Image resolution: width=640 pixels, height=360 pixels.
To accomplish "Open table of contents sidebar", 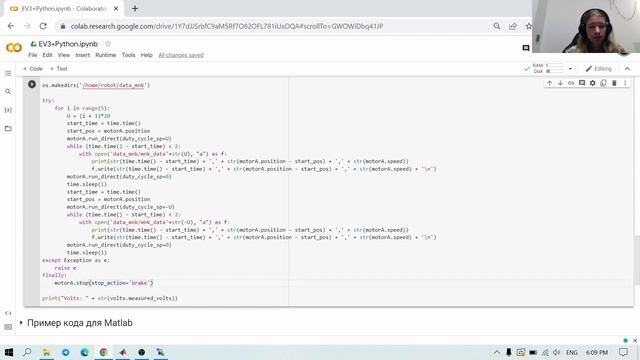I will (8, 73).
